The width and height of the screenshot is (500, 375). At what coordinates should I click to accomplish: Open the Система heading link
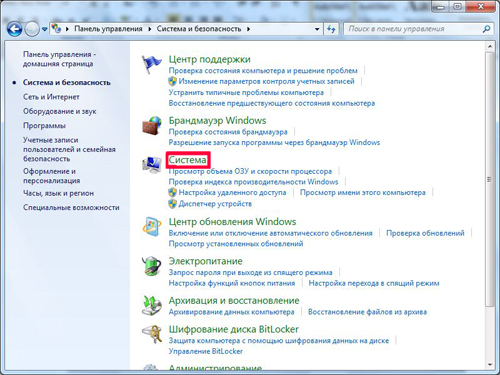click(187, 160)
